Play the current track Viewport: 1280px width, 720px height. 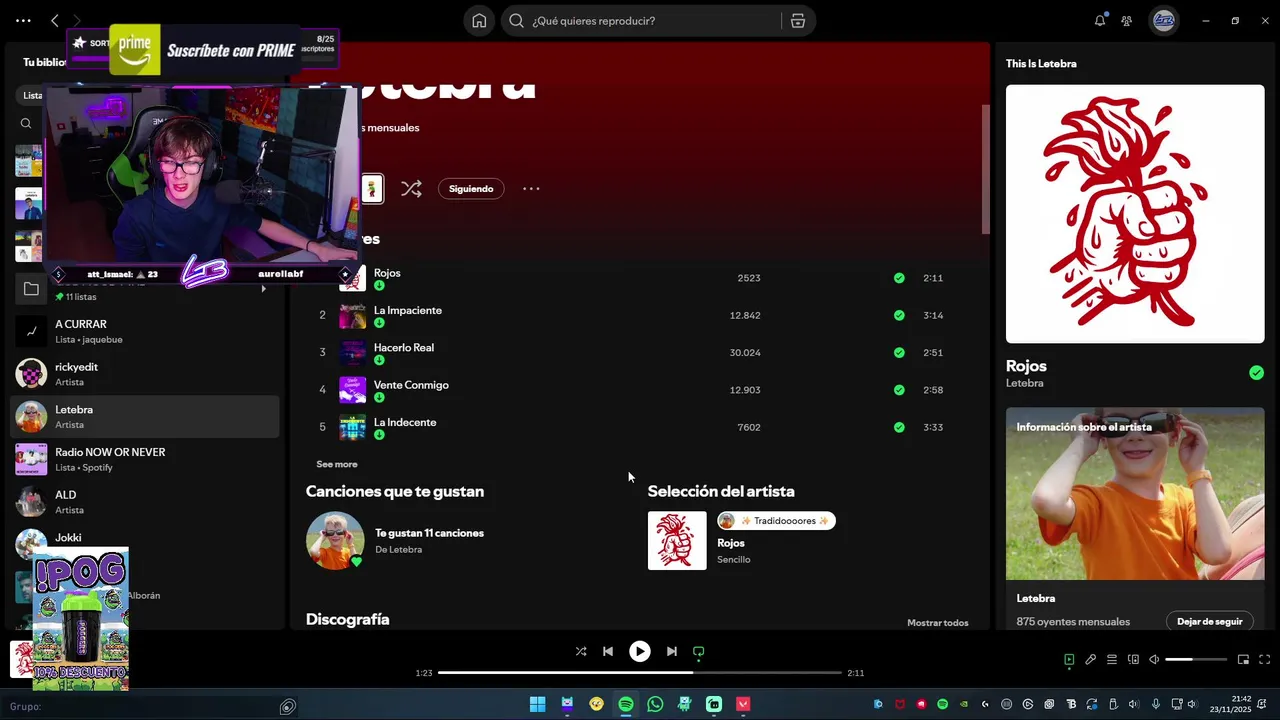pos(639,651)
